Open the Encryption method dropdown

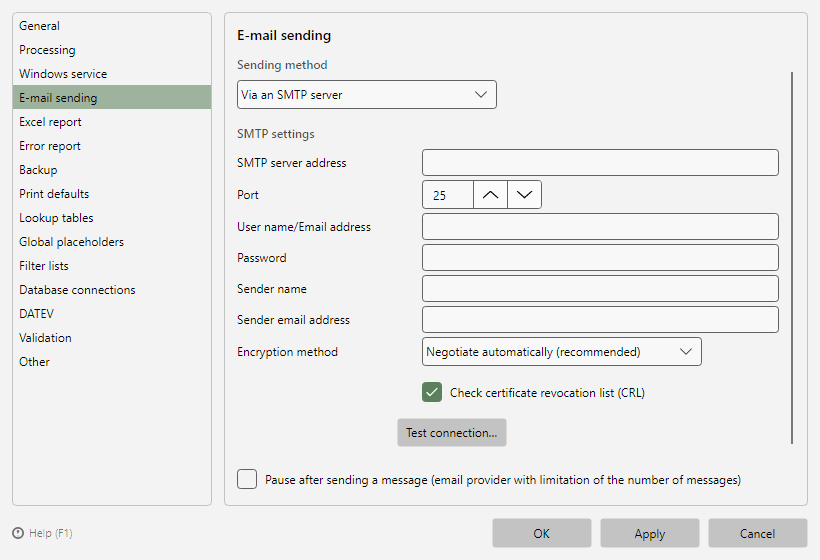562,352
